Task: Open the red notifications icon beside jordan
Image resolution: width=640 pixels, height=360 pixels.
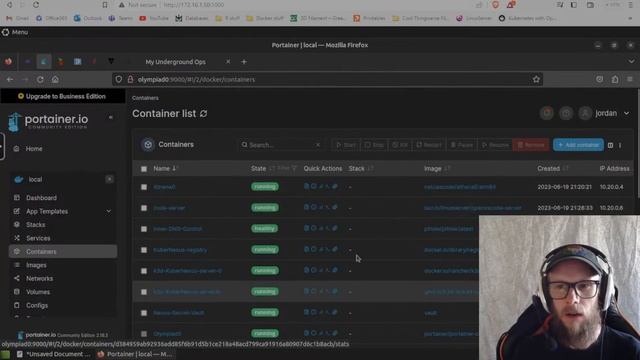Action: 547,113
